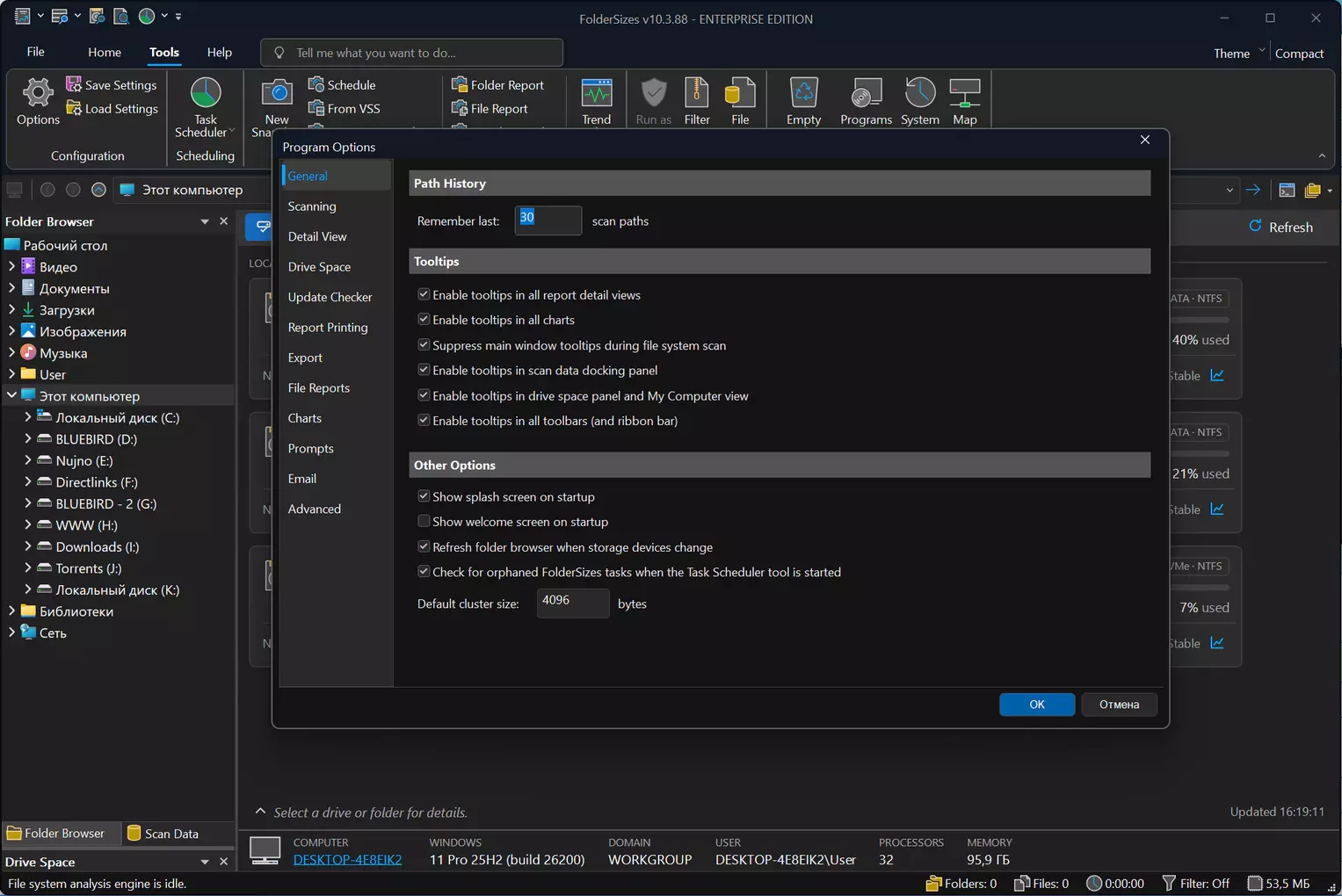The height and width of the screenshot is (896, 1342).
Task: Click the trend chart icon under 40% used
Action: click(1217, 375)
